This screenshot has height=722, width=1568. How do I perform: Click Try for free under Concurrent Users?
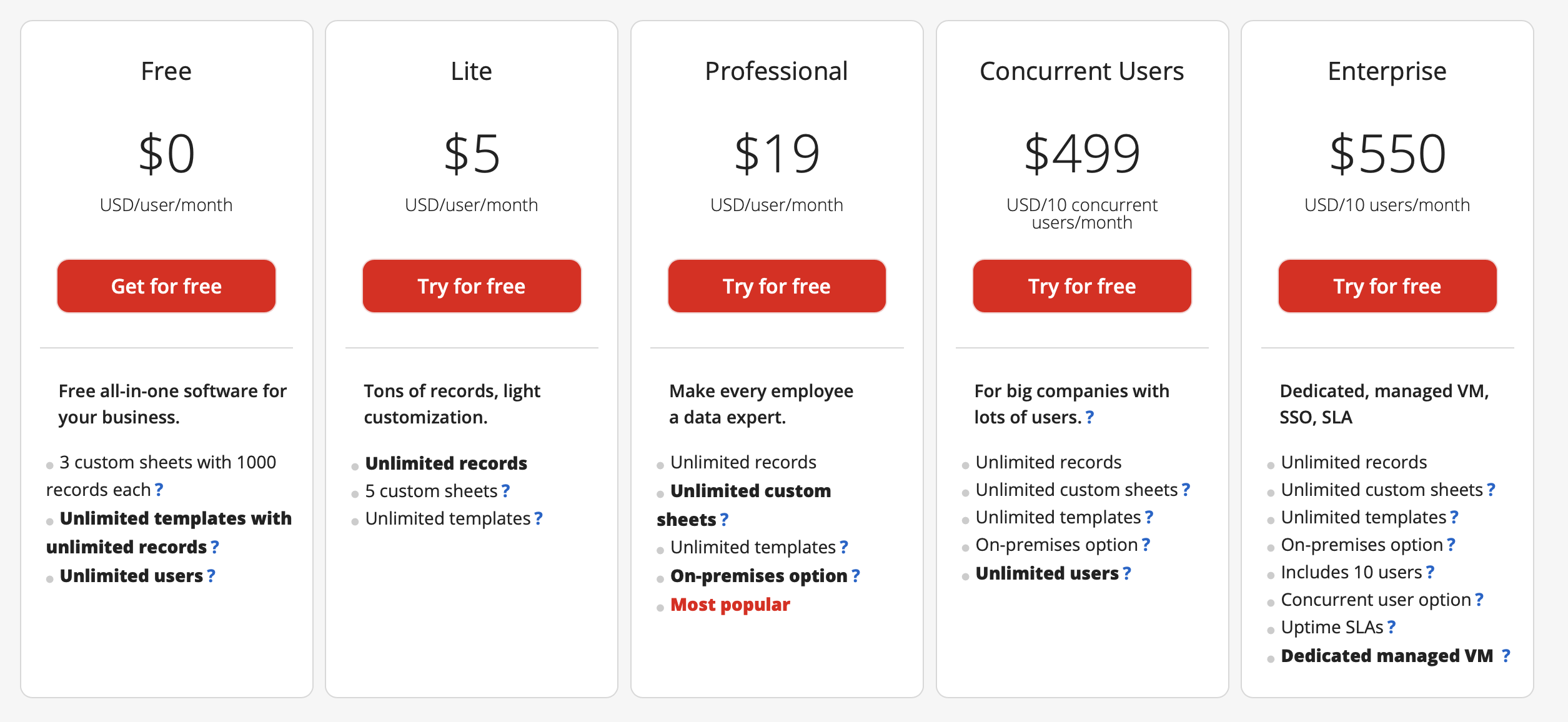pyautogui.click(x=1082, y=286)
